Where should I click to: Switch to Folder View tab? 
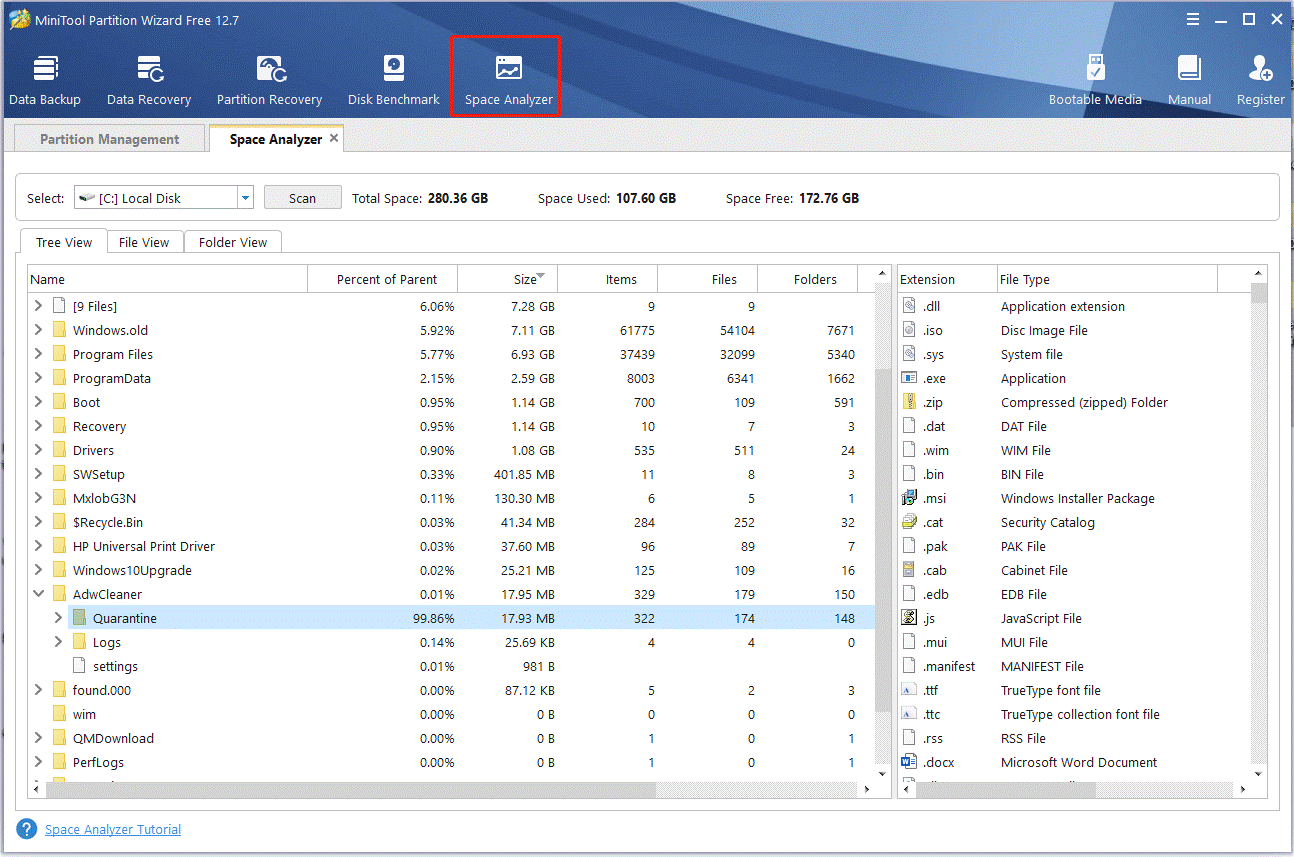[x=233, y=242]
